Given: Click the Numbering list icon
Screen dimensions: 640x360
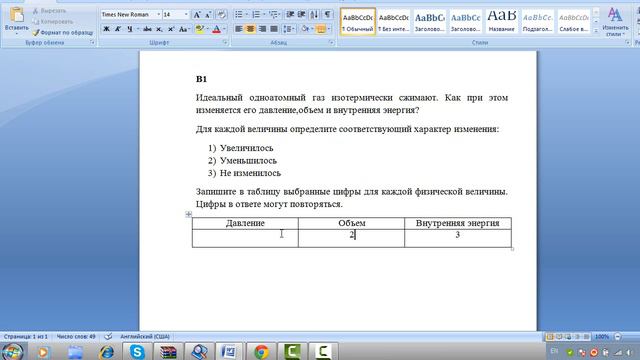Looking at the screenshot, I should (x=256, y=15).
